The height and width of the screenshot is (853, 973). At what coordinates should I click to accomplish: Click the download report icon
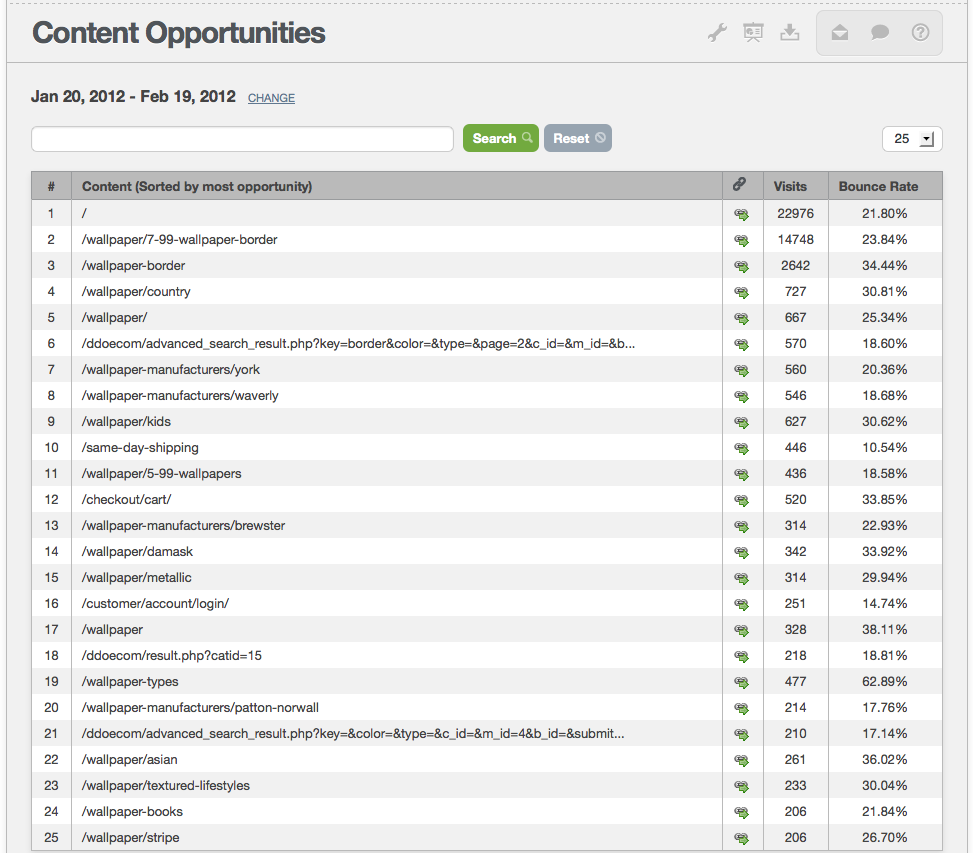coord(789,32)
